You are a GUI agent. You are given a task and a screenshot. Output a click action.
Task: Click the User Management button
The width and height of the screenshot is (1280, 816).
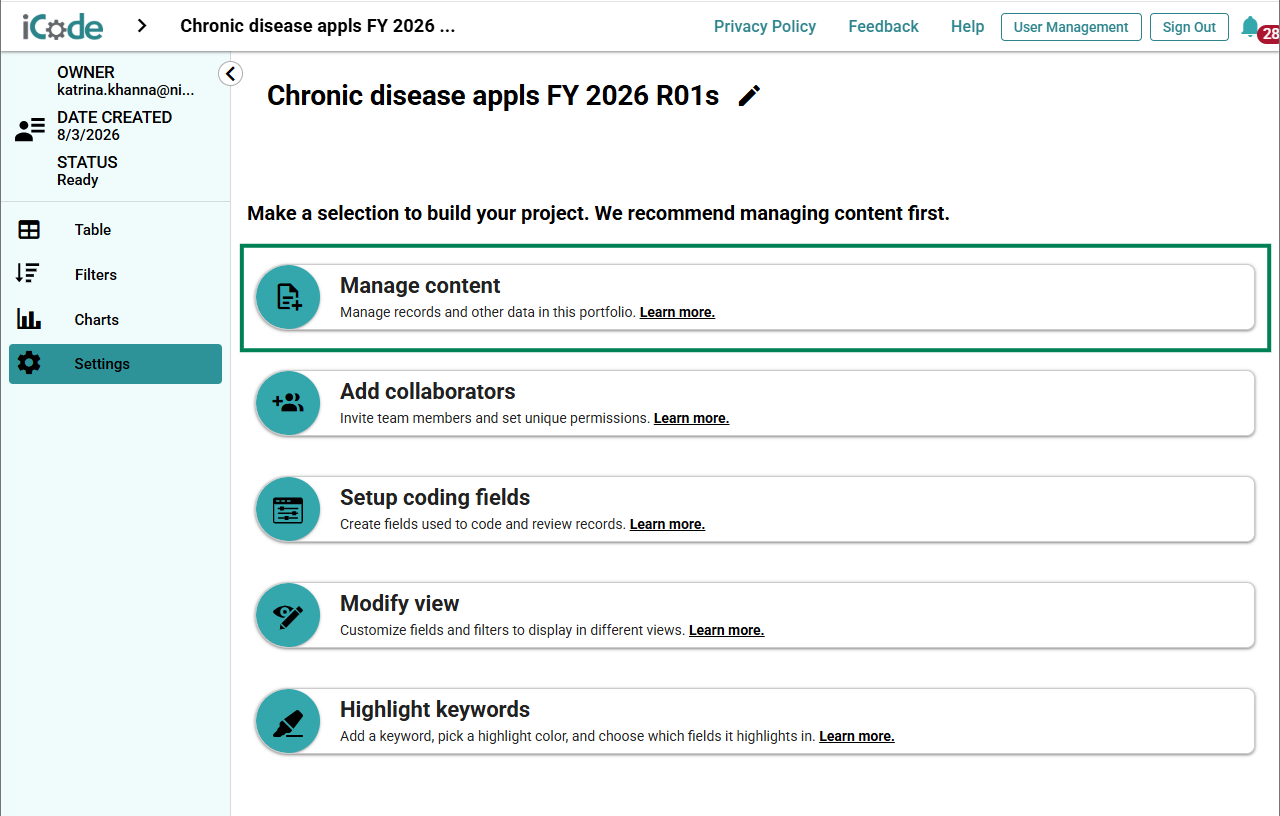coord(1071,27)
